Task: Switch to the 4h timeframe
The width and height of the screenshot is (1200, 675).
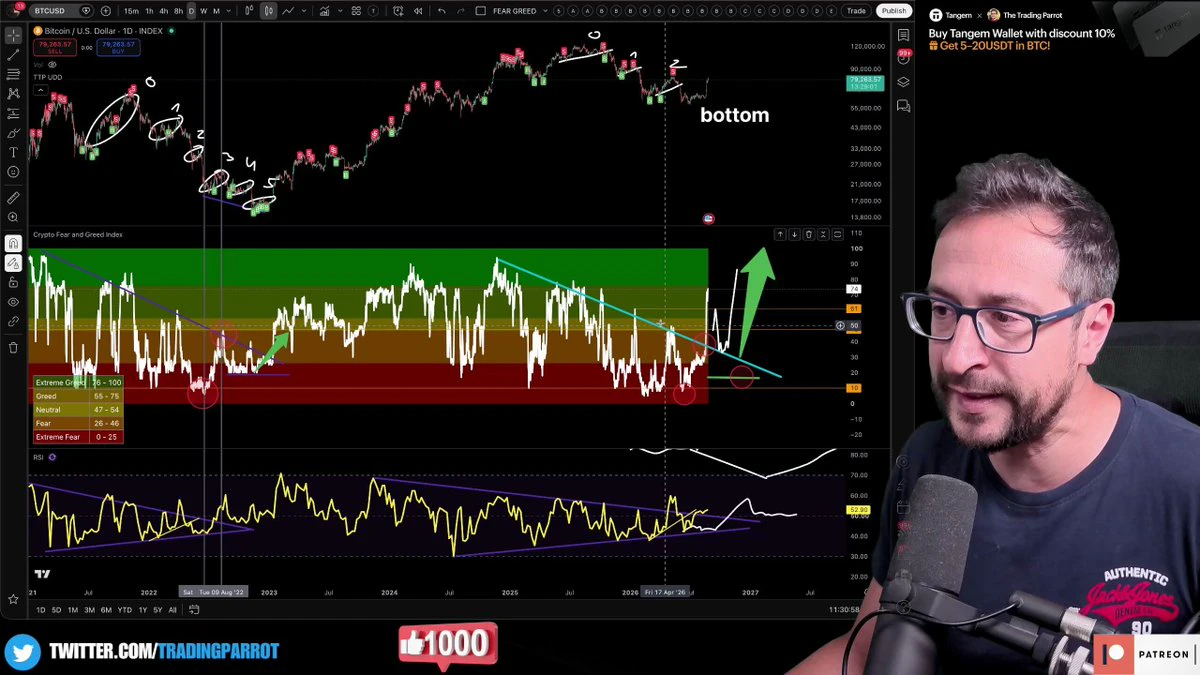Action: [x=164, y=11]
